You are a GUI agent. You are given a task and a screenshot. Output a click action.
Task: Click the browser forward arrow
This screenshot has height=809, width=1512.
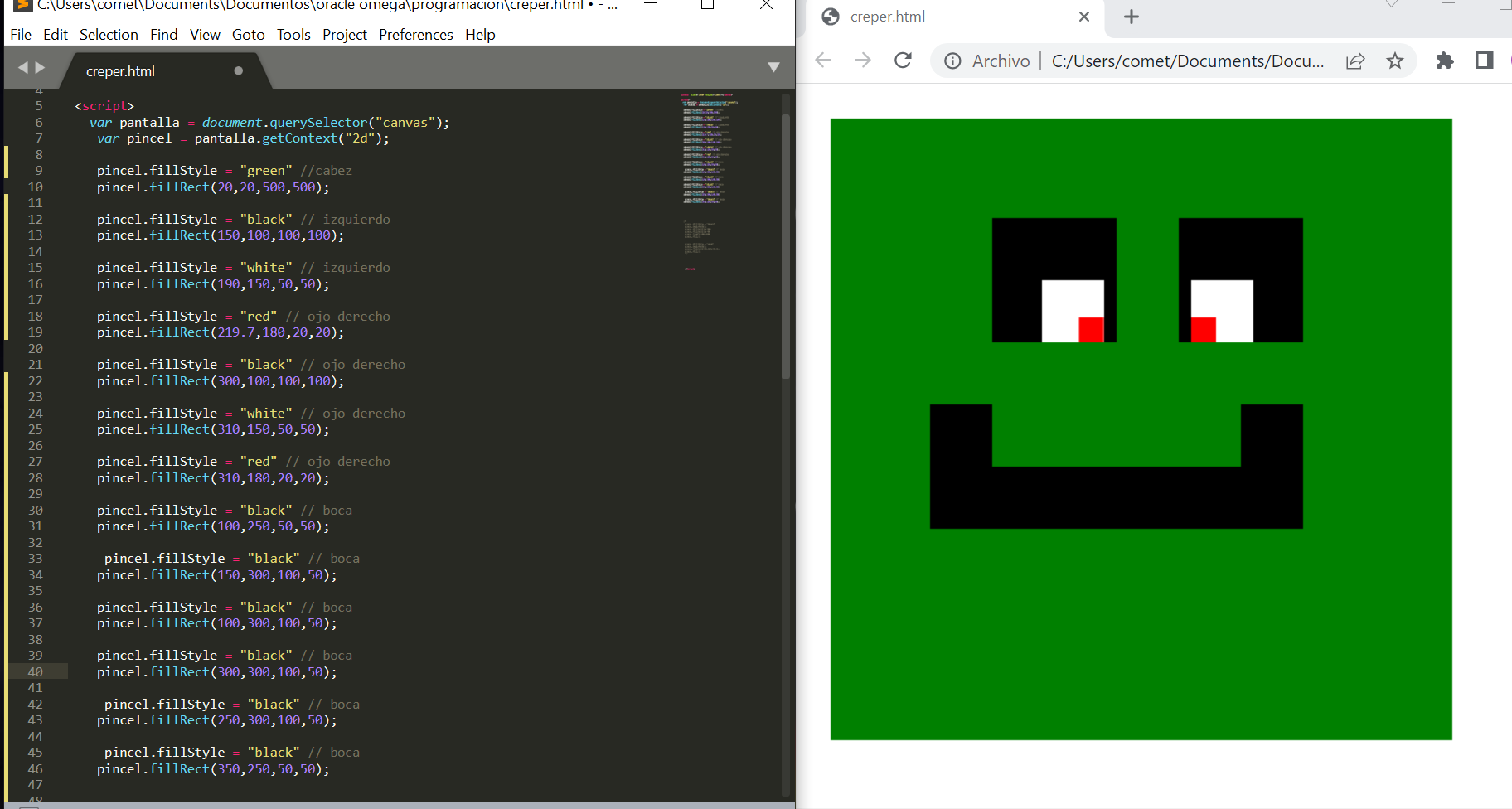click(863, 61)
